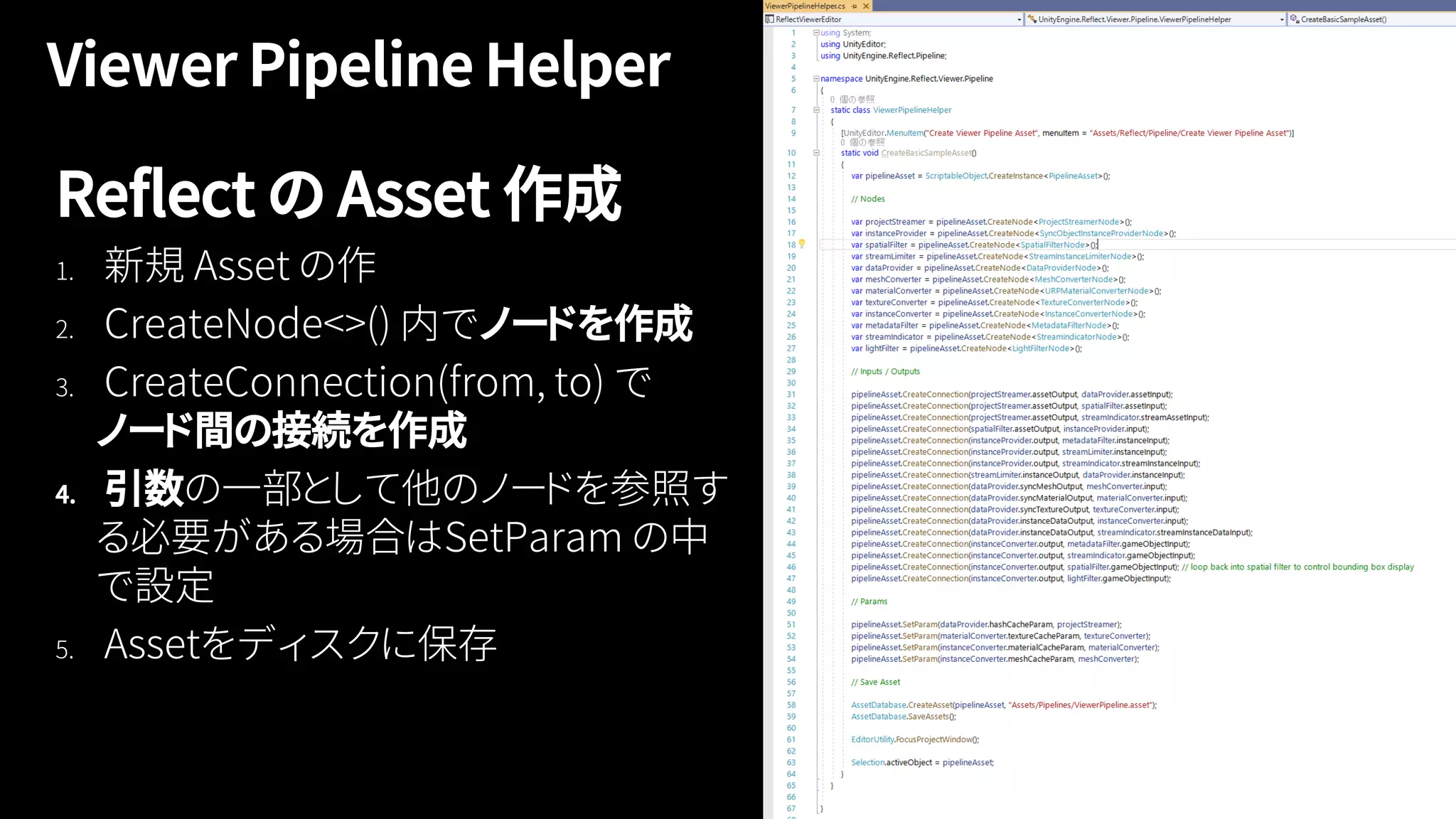Click the 'var streamIndicator' line
Image resolution: width=1456 pixels, height=819 pixels.
(990, 337)
